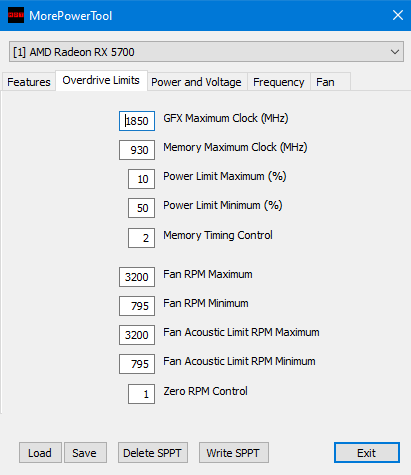Click the Power Limit Maximum (%) label
Image resolution: width=411 pixels, height=475 pixels.
pyautogui.click(x=225, y=176)
